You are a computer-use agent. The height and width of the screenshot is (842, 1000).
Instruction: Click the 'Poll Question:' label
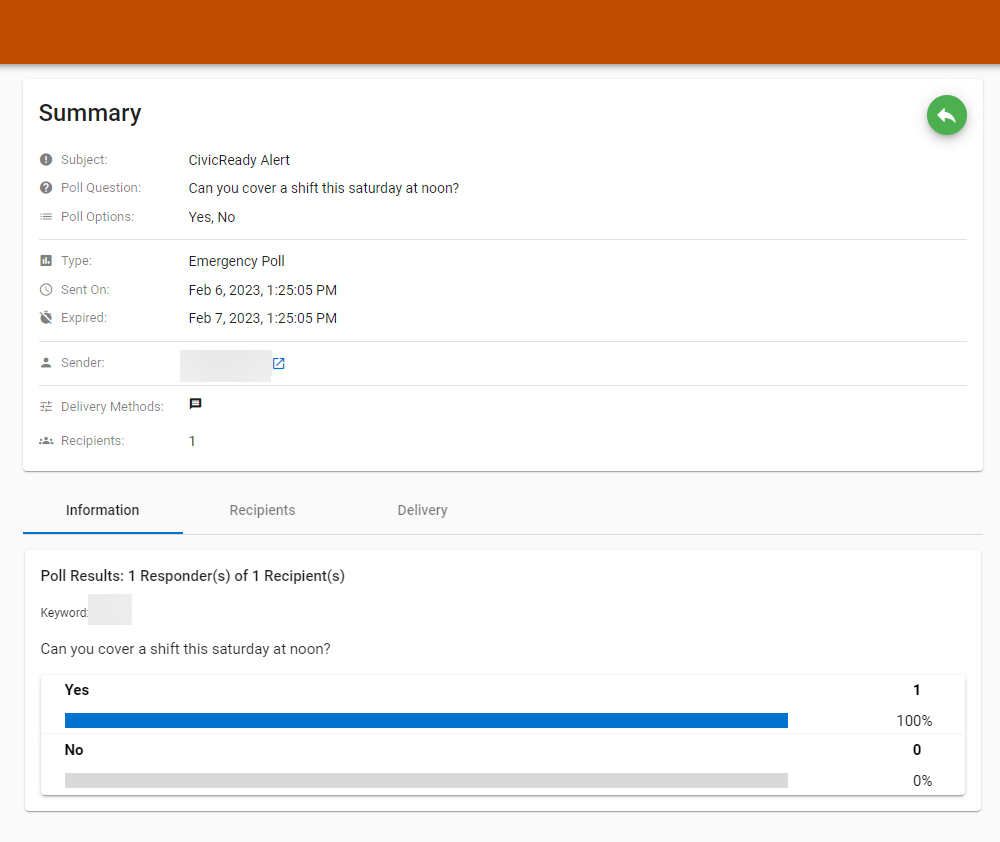[x=101, y=188]
